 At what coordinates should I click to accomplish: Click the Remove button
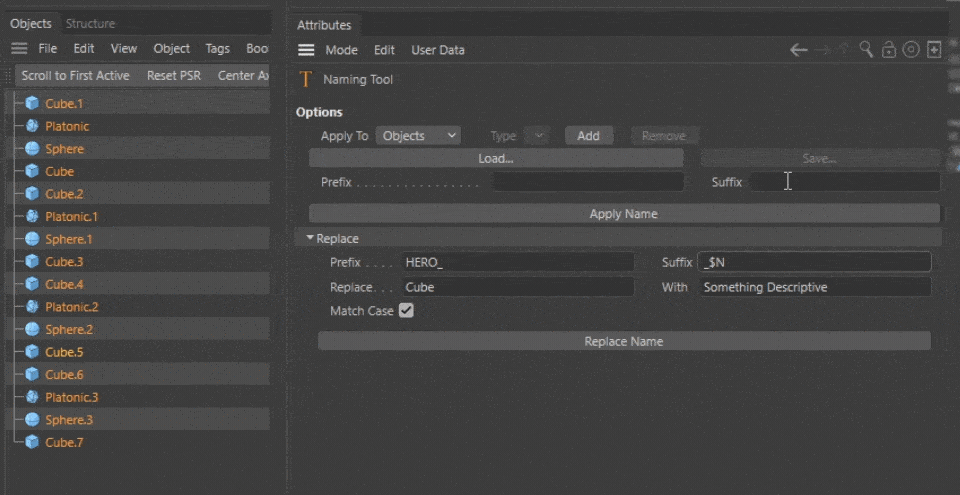(664, 136)
